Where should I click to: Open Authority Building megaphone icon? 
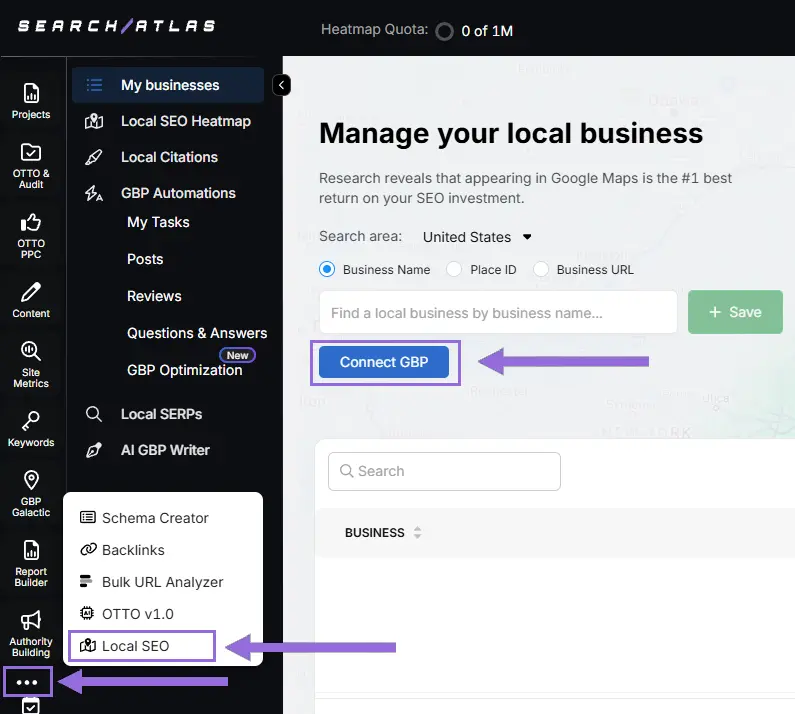pos(31,632)
